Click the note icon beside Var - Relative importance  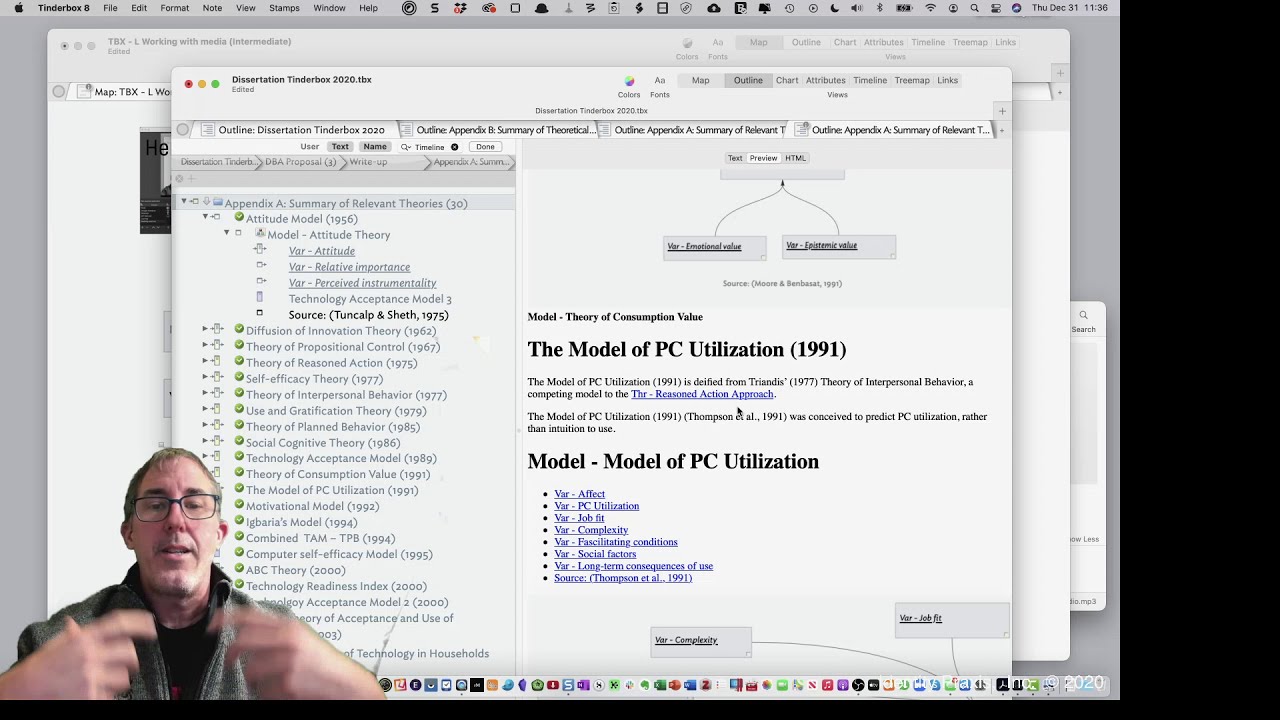coord(260,266)
